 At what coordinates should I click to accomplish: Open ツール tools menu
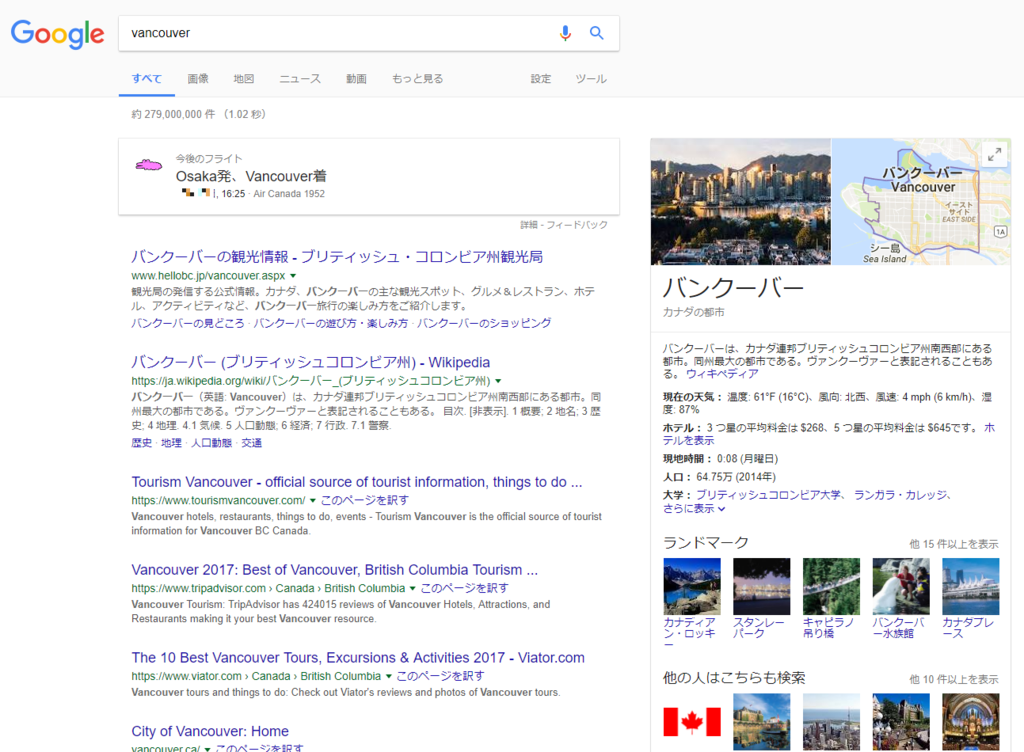point(591,78)
